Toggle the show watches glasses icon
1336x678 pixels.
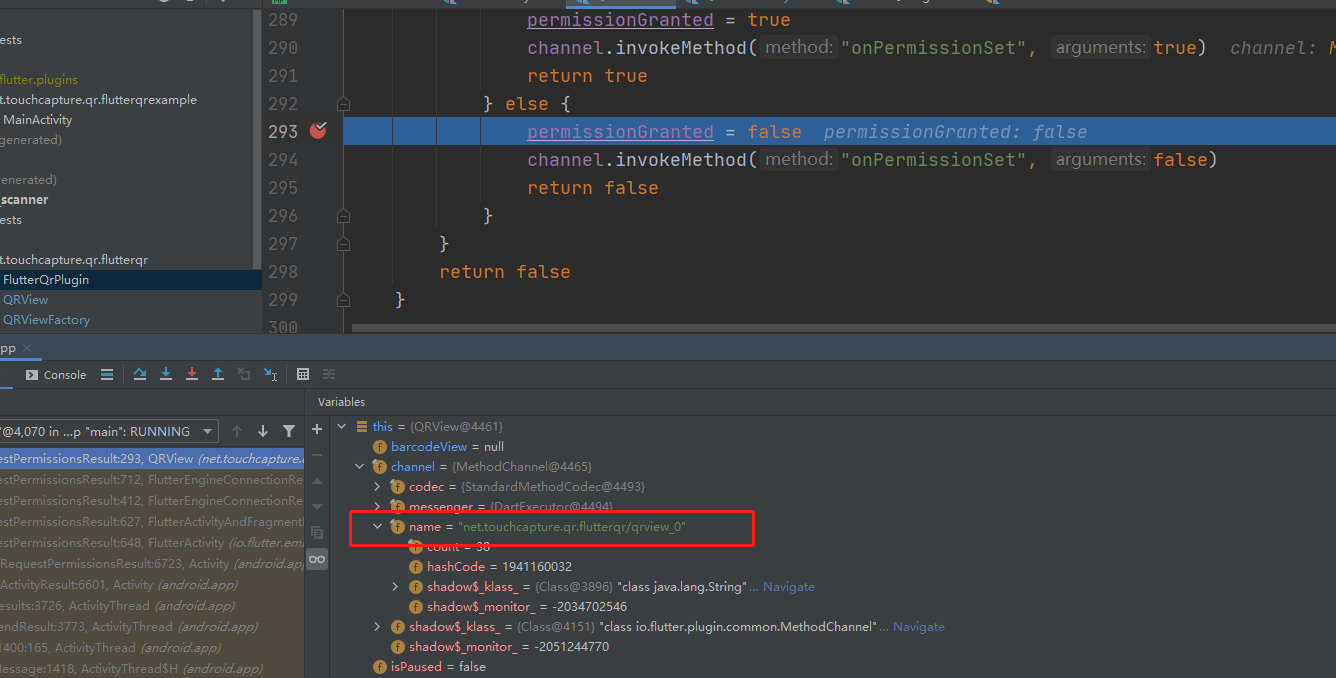(x=317, y=559)
